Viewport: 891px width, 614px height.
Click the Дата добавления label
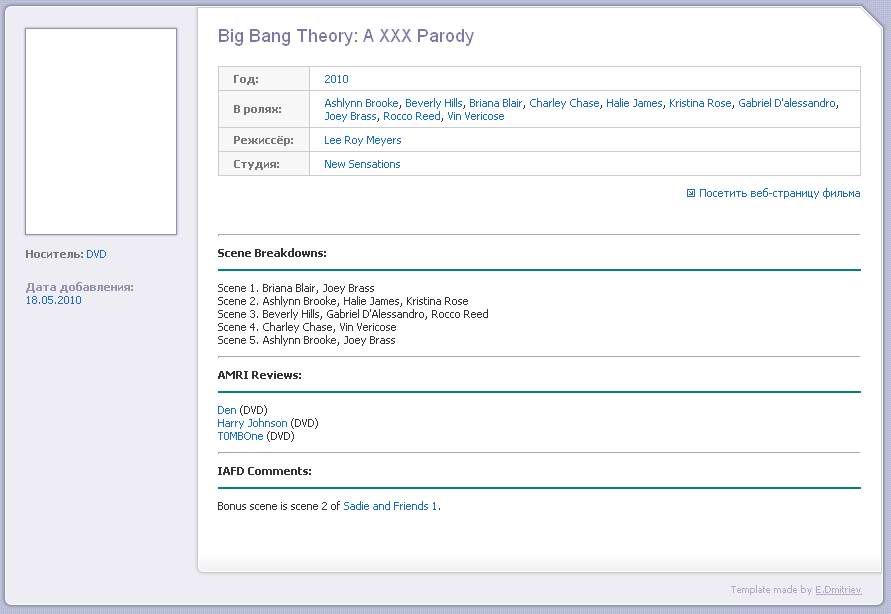tap(80, 287)
